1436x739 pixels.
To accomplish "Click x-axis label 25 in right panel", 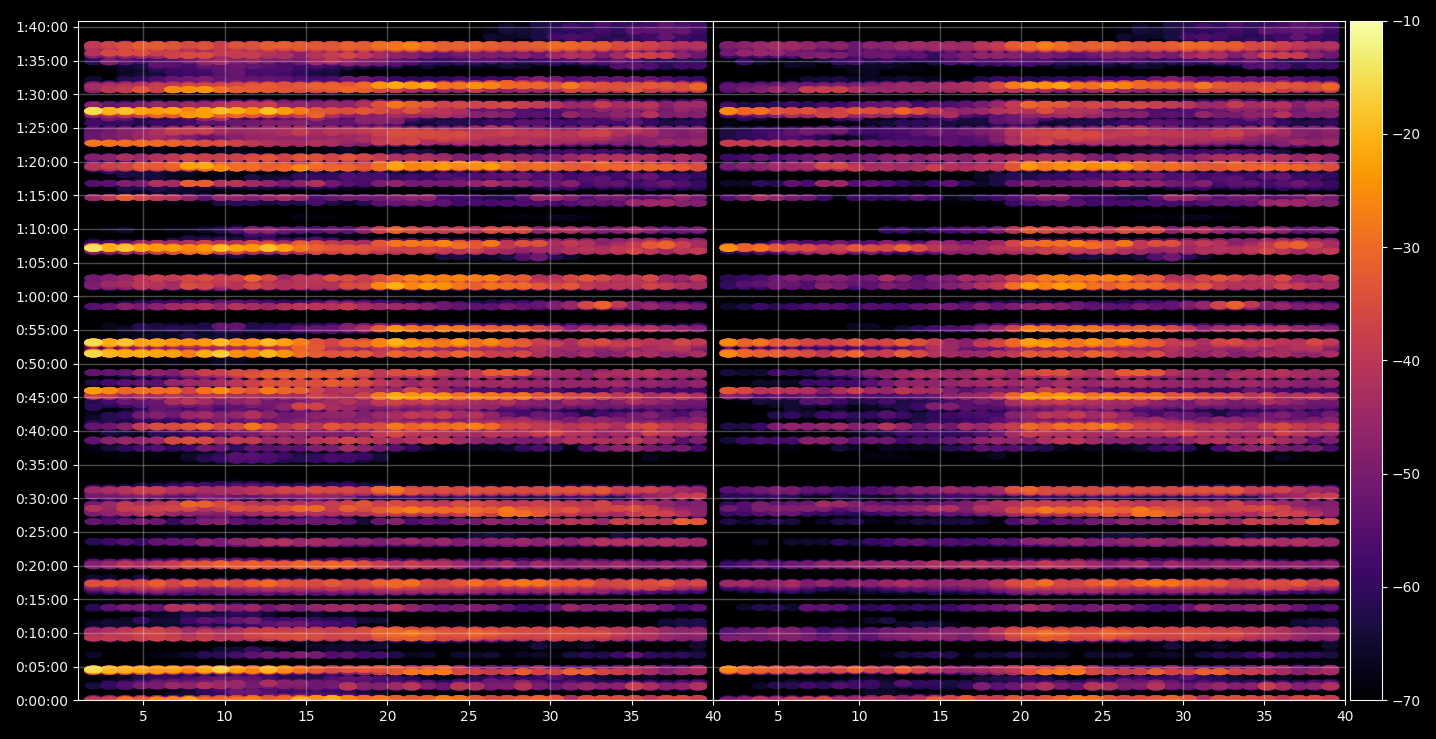I will (x=1102, y=717).
